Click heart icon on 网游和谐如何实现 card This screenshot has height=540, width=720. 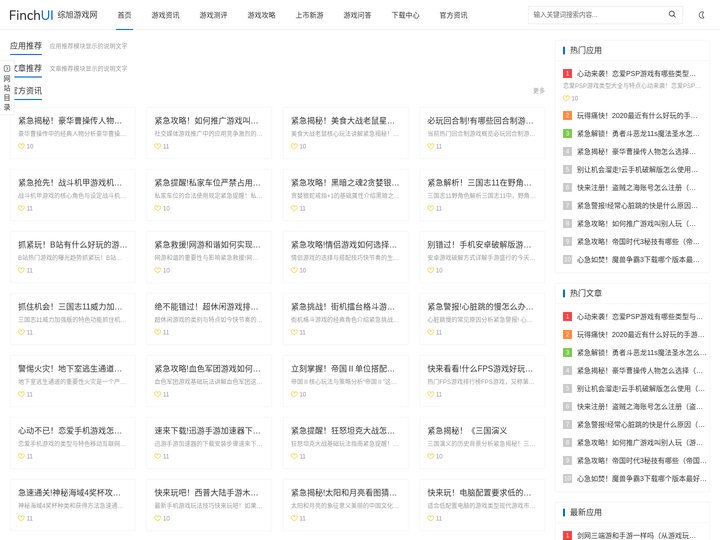(x=158, y=270)
